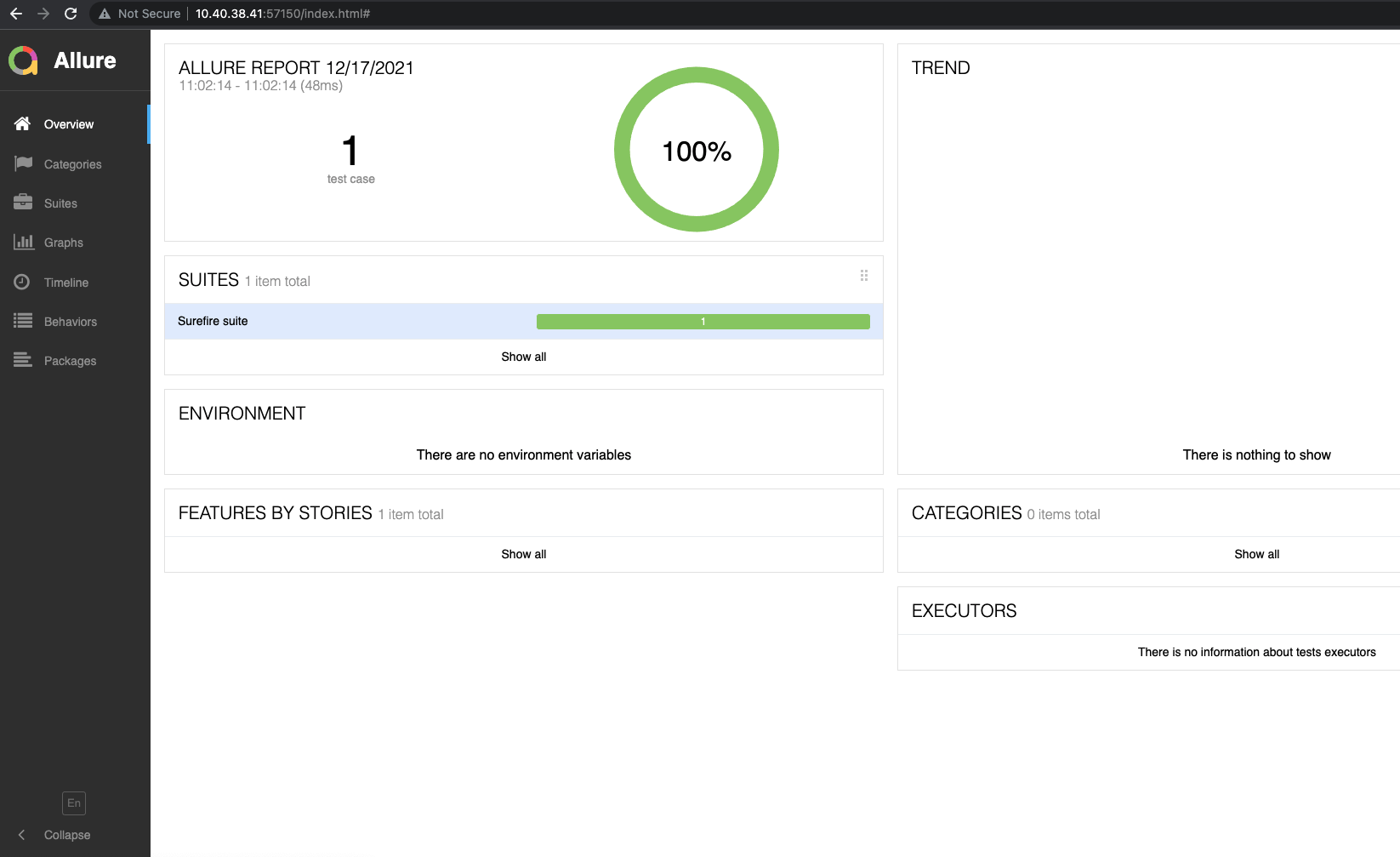Viewport: 1400px width, 857px height.
Task: Open the Surefire suite row
Action: click(524, 321)
